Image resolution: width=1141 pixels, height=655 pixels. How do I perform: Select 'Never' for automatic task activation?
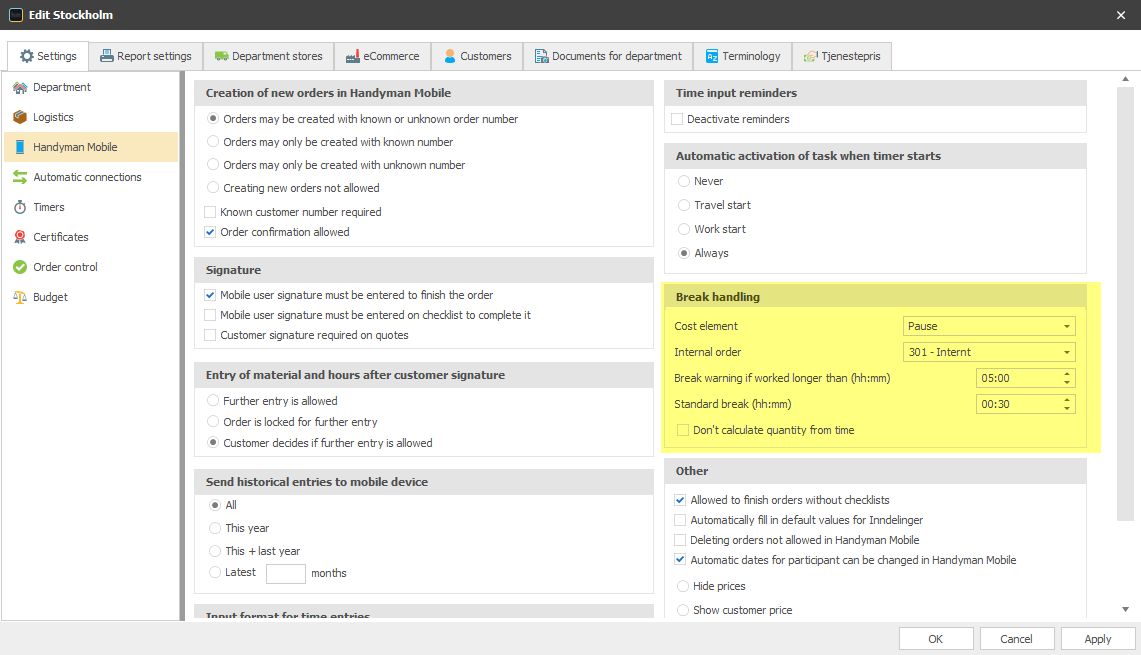[684, 181]
